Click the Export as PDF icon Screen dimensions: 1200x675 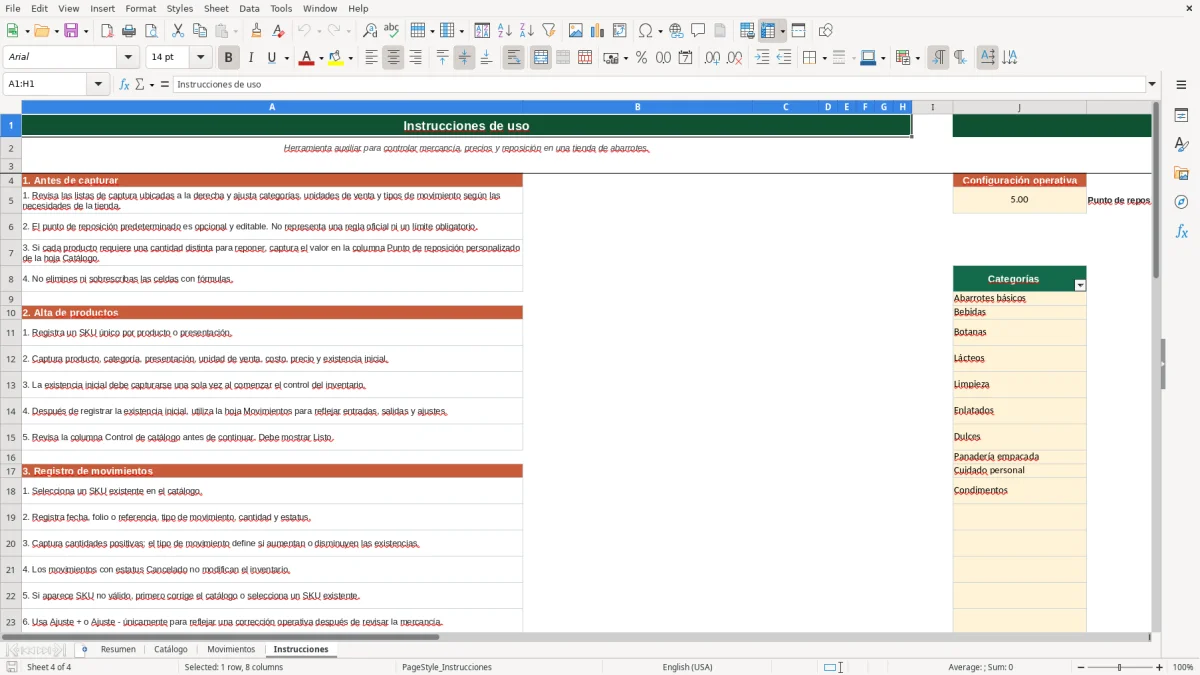click(107, 31)
